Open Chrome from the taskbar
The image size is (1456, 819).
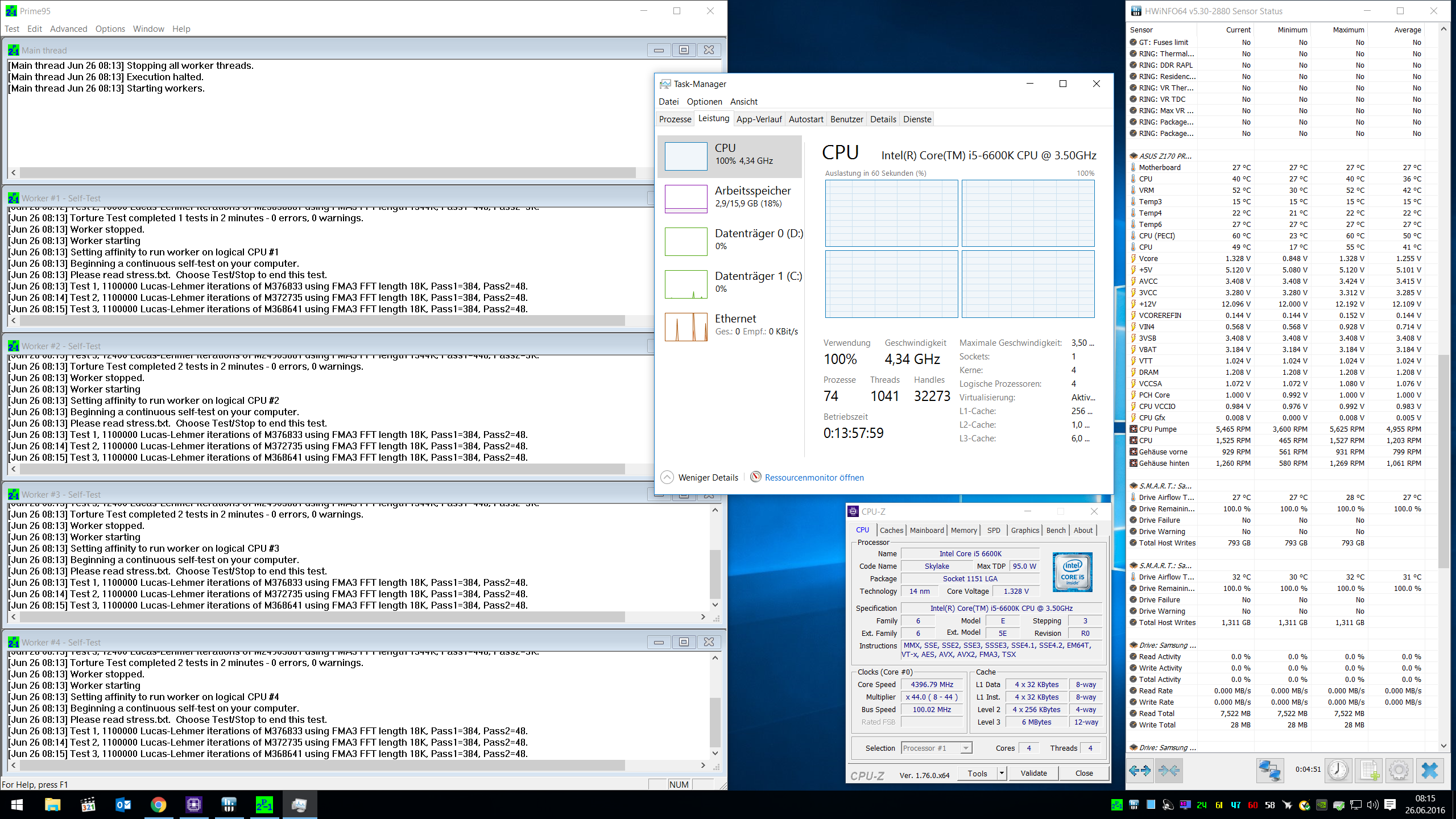coord(158,805)
